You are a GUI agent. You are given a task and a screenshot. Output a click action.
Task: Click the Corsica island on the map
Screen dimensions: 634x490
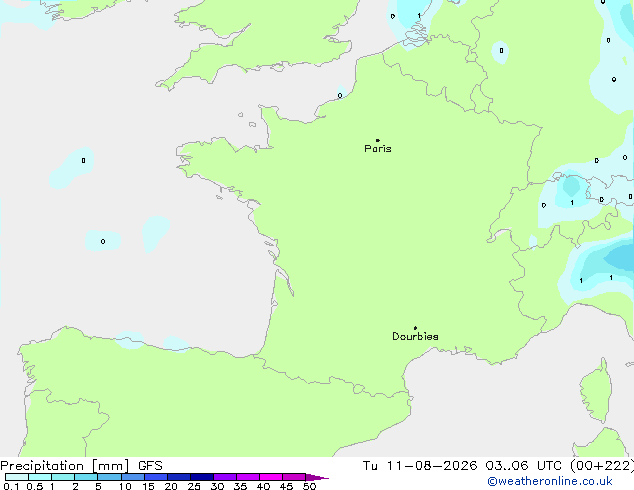click(x=596, y=390)
